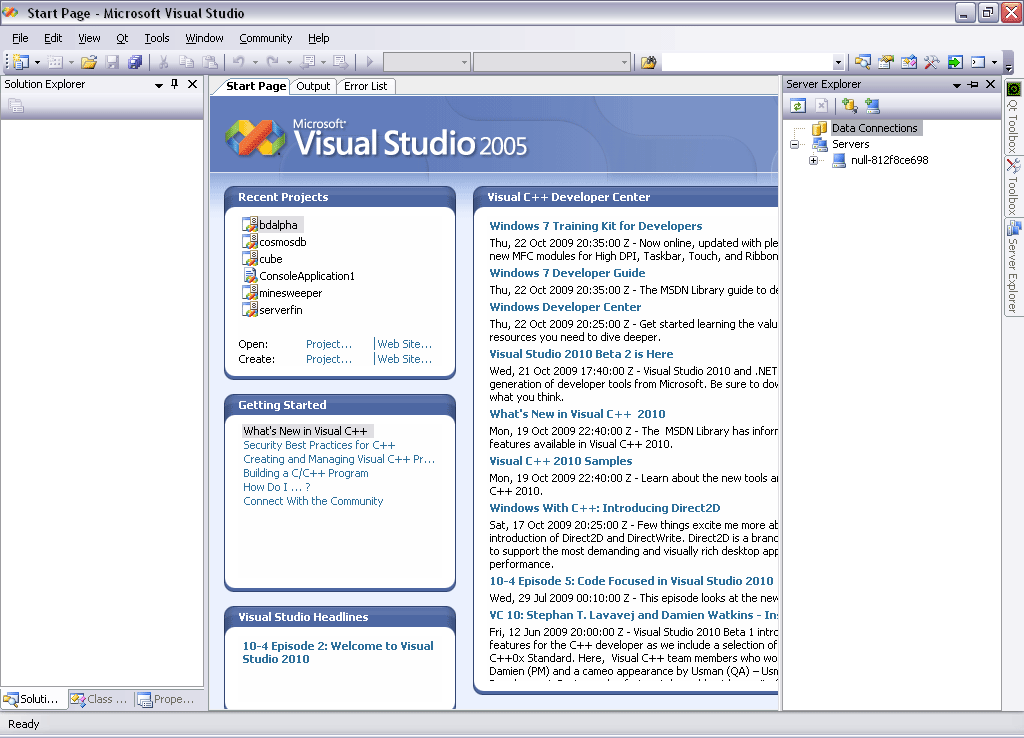Switch to the Class View bottom tab
The height and width of the screenshot is (738, 1024).
coord(99,699)
